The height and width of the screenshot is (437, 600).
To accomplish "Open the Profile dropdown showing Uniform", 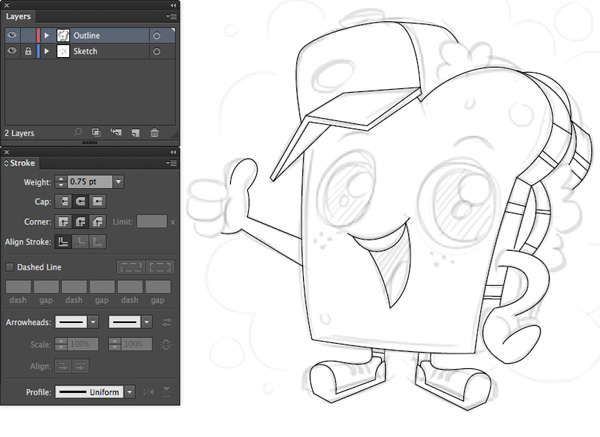I will (x=129, y=393).
